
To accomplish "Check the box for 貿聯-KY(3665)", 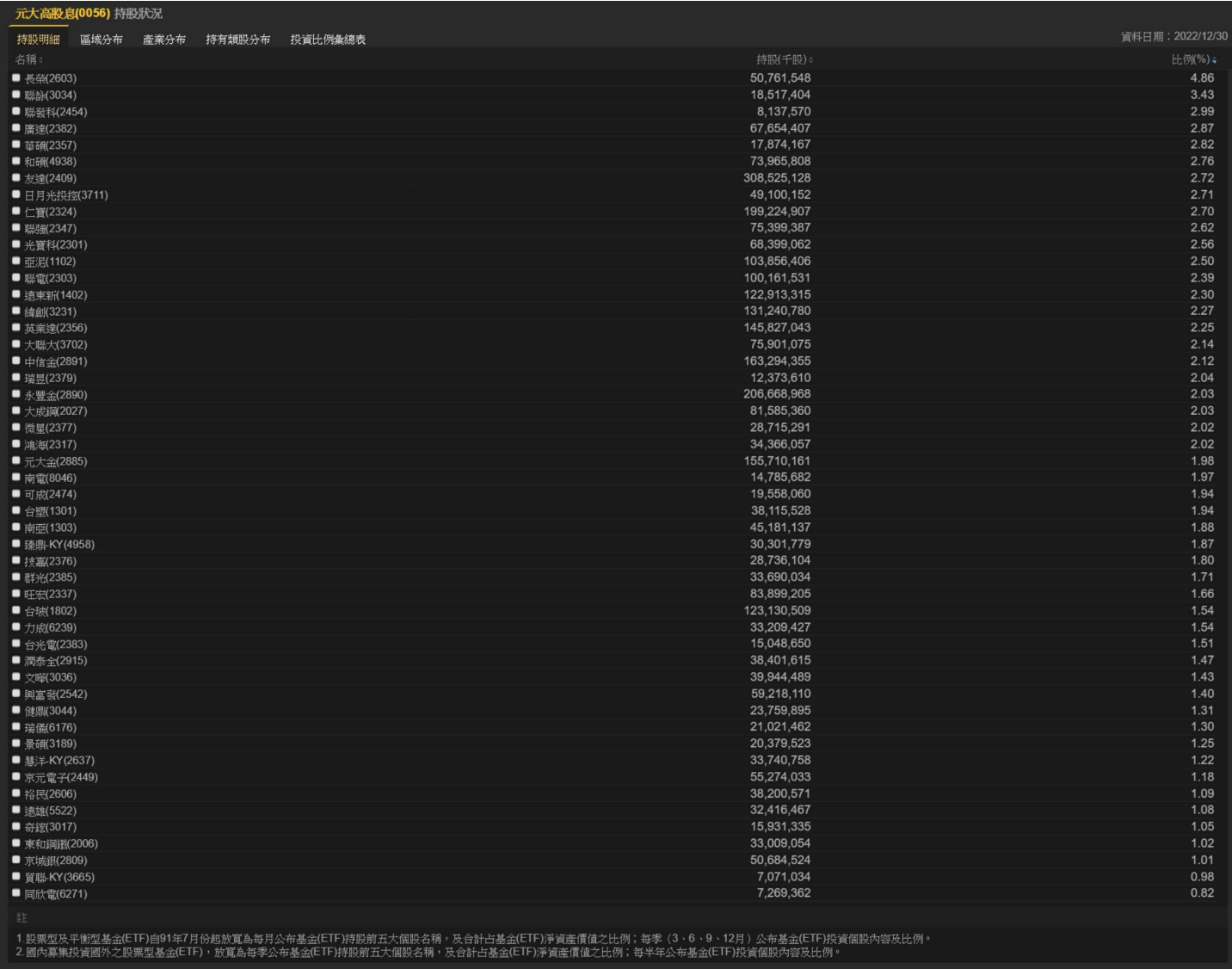I will tap(16, 877).
